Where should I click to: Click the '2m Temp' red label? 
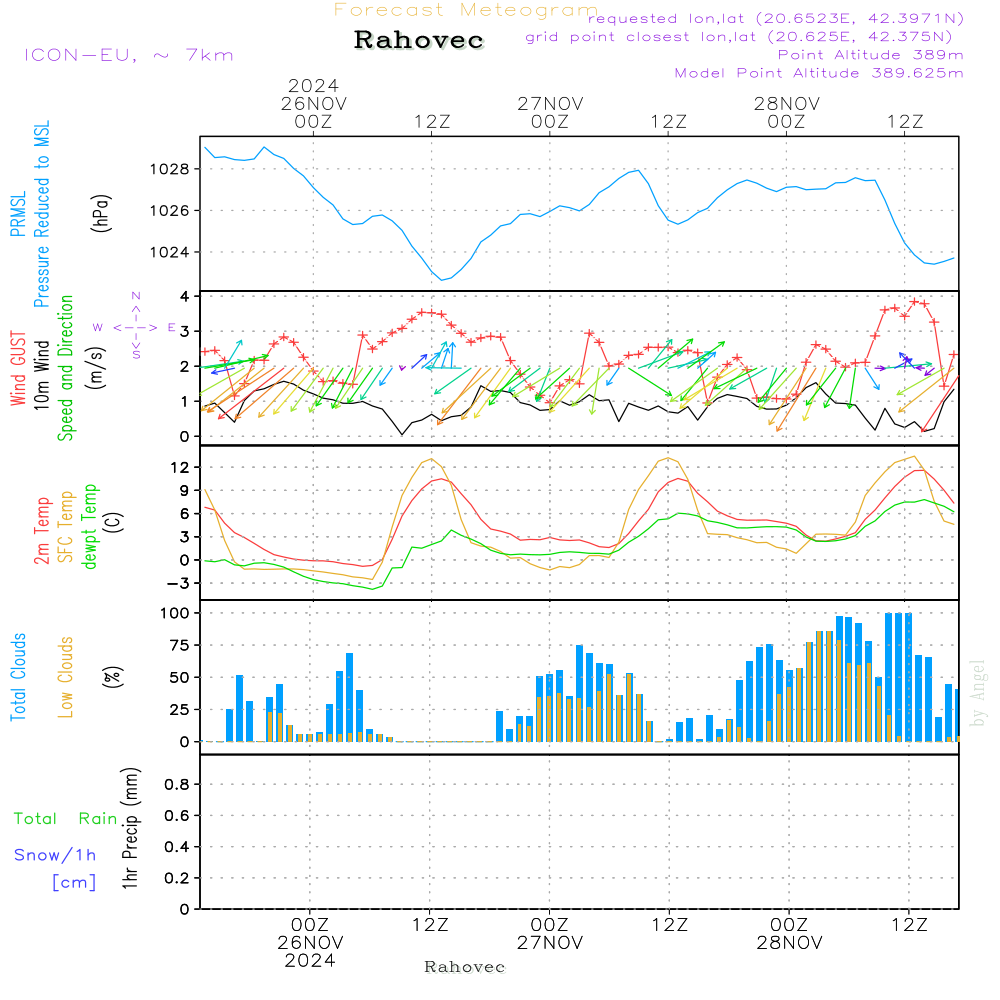click(x=41, y=531)
